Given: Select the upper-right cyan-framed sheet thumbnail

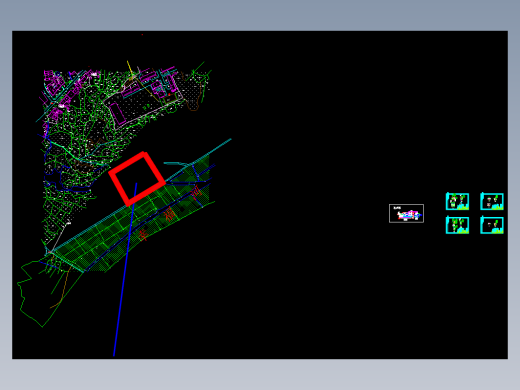Looking at the screenshot, I should click(x=492, y=201).
